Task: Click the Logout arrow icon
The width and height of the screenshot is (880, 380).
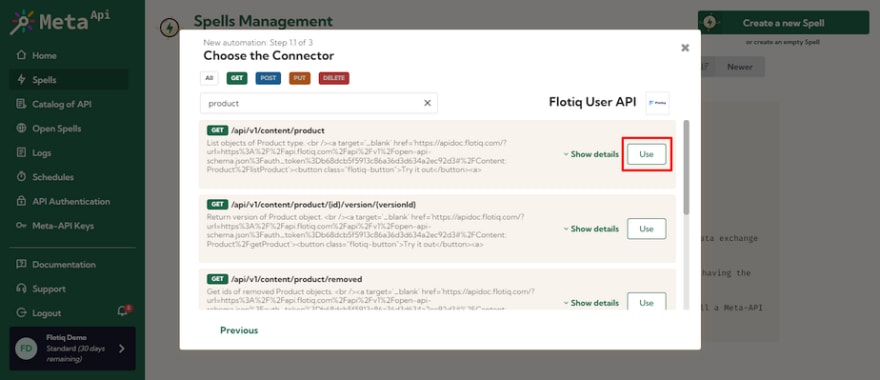Action: tap(21, 313)
